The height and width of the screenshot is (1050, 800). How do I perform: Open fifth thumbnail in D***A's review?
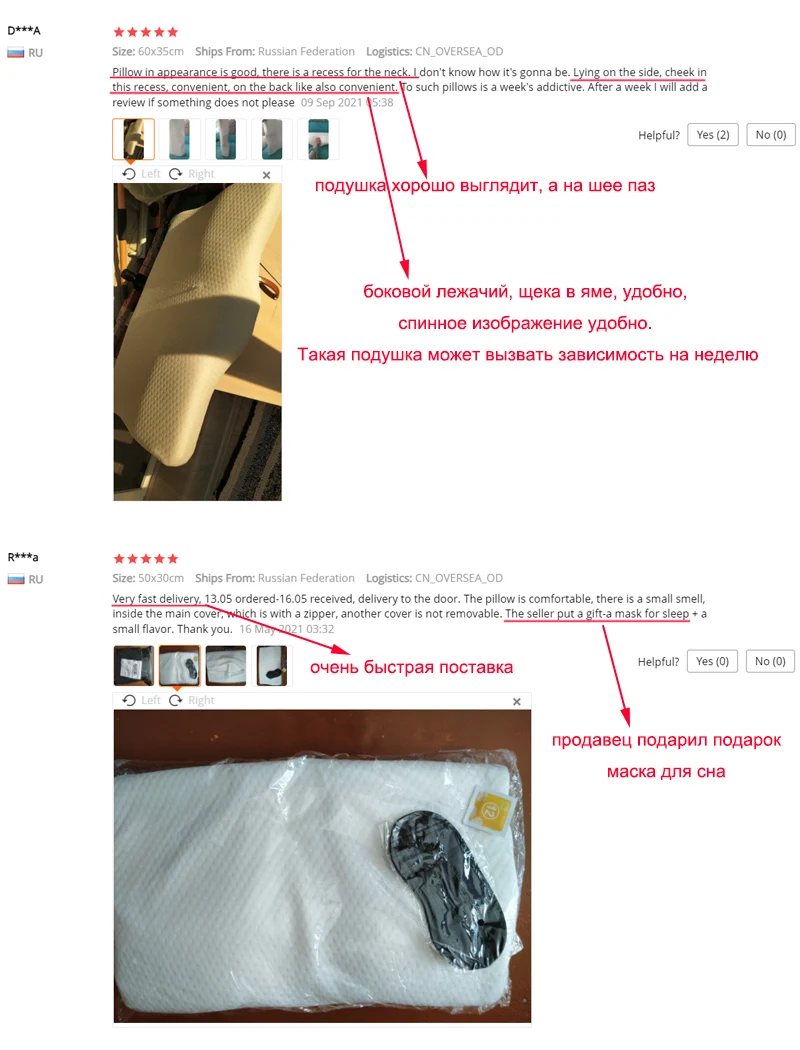[318, 139]
